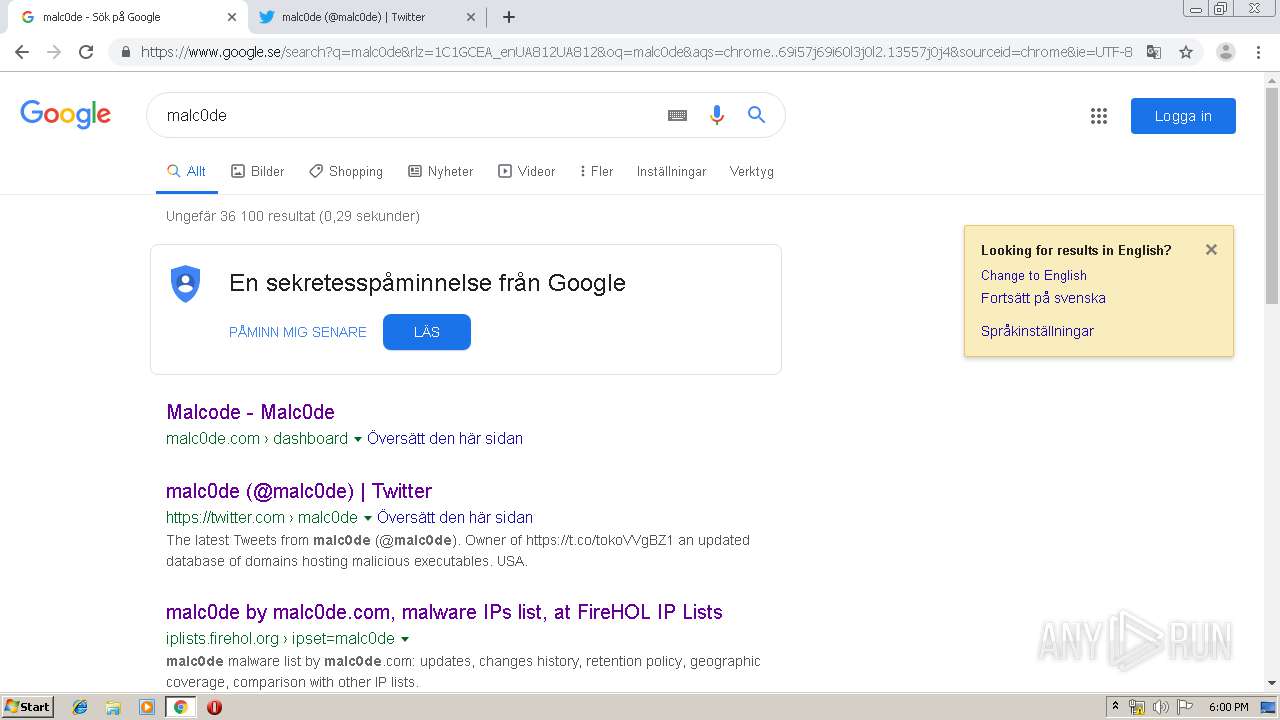
Task: Open the FireHOL IP Lists result
Action: [x=444, y=612]
